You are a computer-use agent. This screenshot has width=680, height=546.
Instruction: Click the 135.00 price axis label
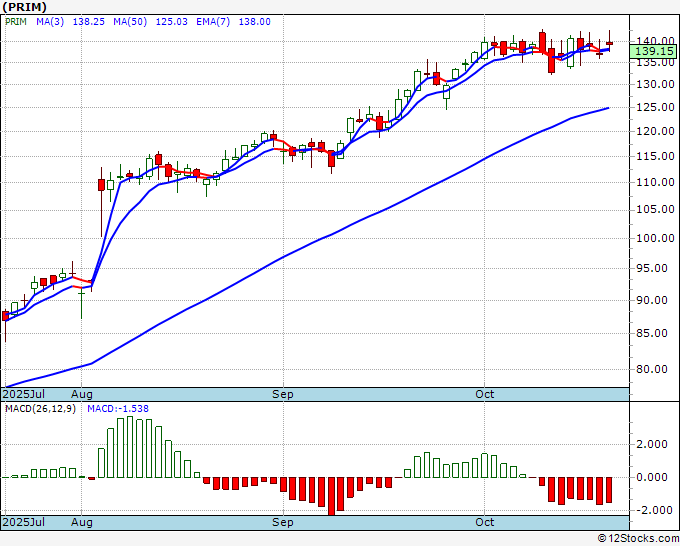(655, 62)
